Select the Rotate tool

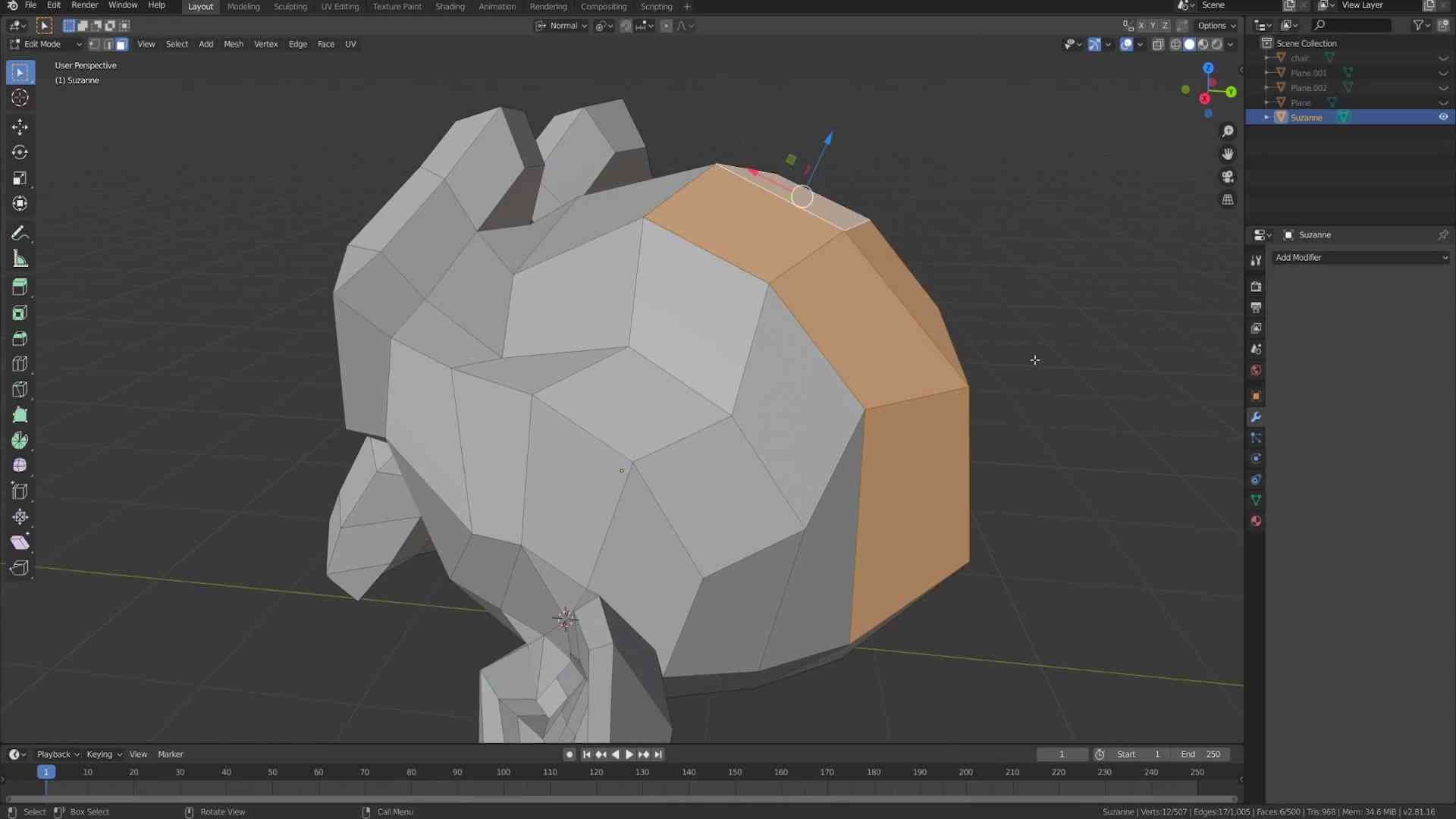[20, 152]
